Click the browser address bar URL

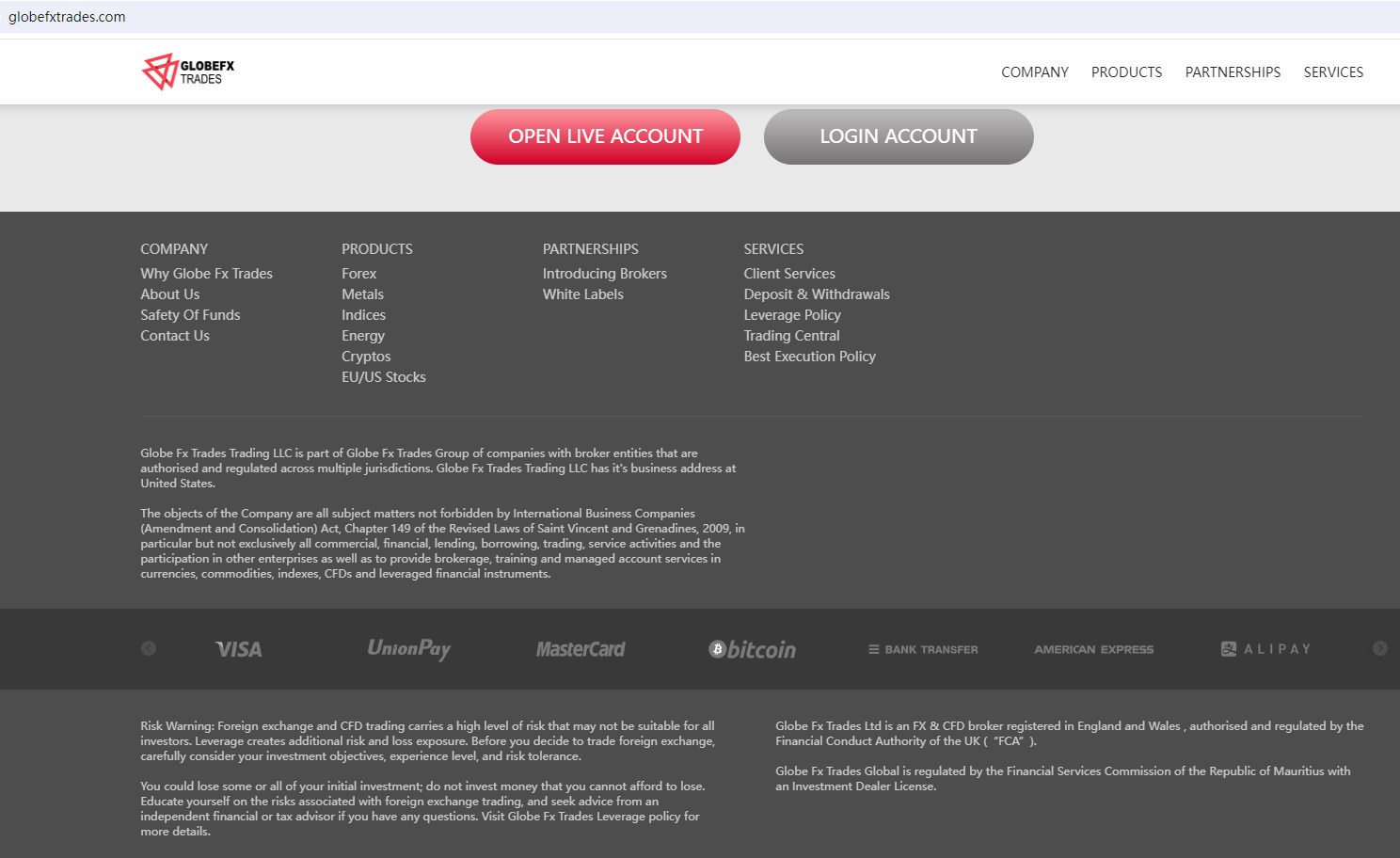67,17
